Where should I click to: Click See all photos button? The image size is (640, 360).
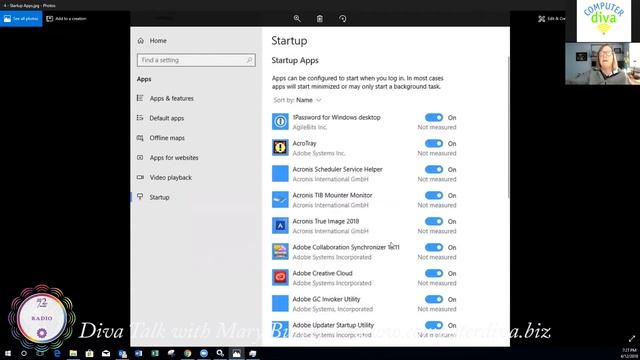point(21,19)
